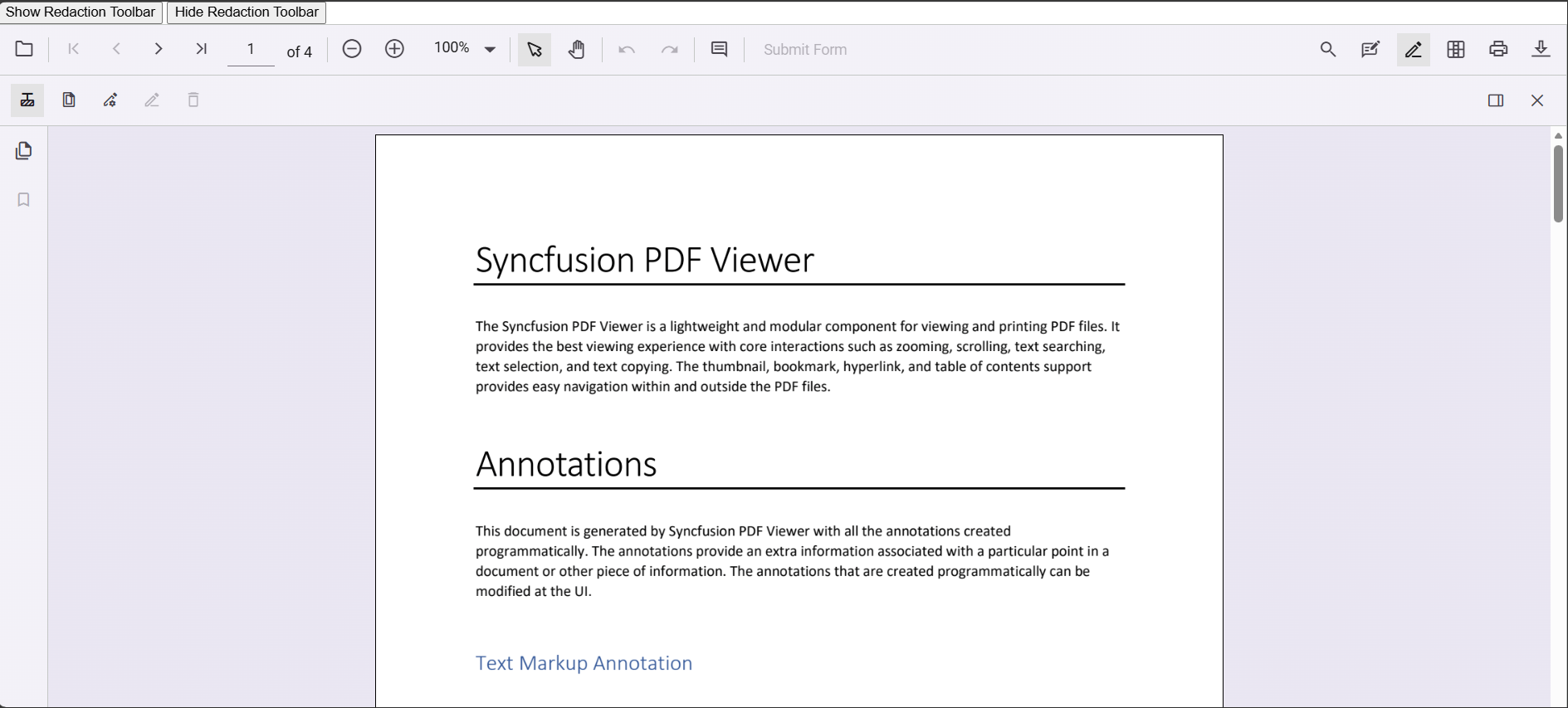Viewport: 1568px width, 708px height.
Task: Click the 'of 4' page count text
Action: [x=300, y=51]
